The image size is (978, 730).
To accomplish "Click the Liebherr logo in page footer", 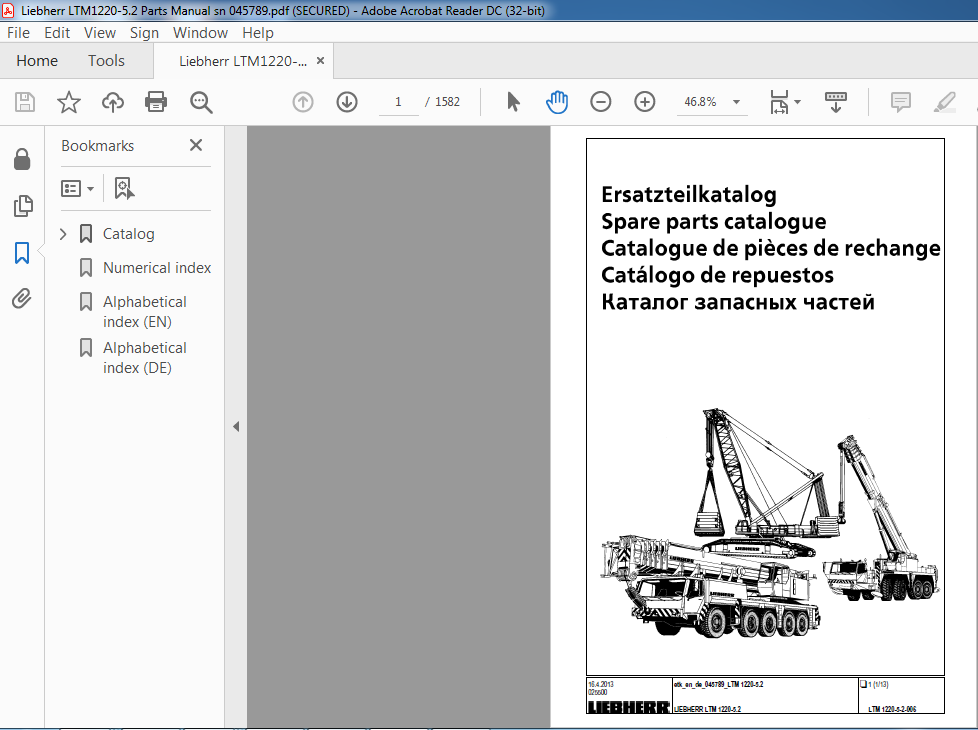I will 629,708.
